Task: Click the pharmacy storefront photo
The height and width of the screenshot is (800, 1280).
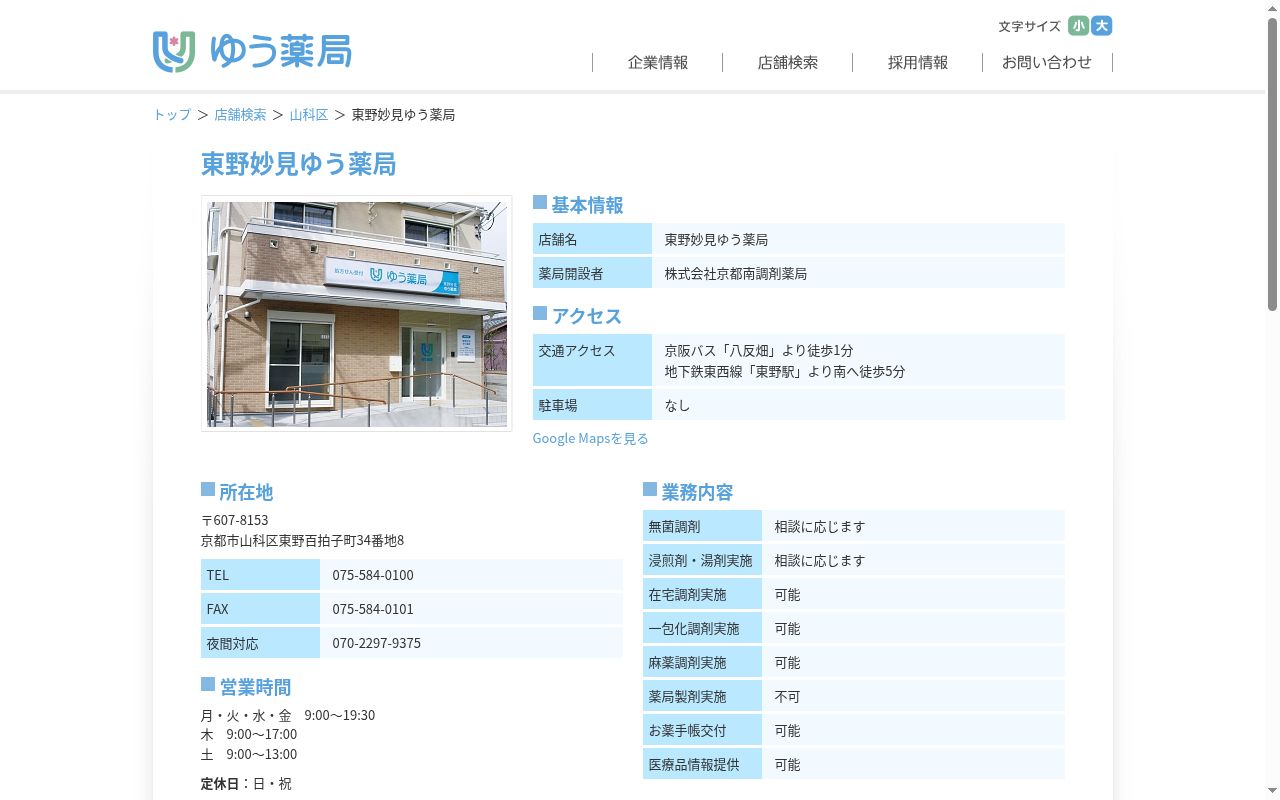Action: pos(357,313)
